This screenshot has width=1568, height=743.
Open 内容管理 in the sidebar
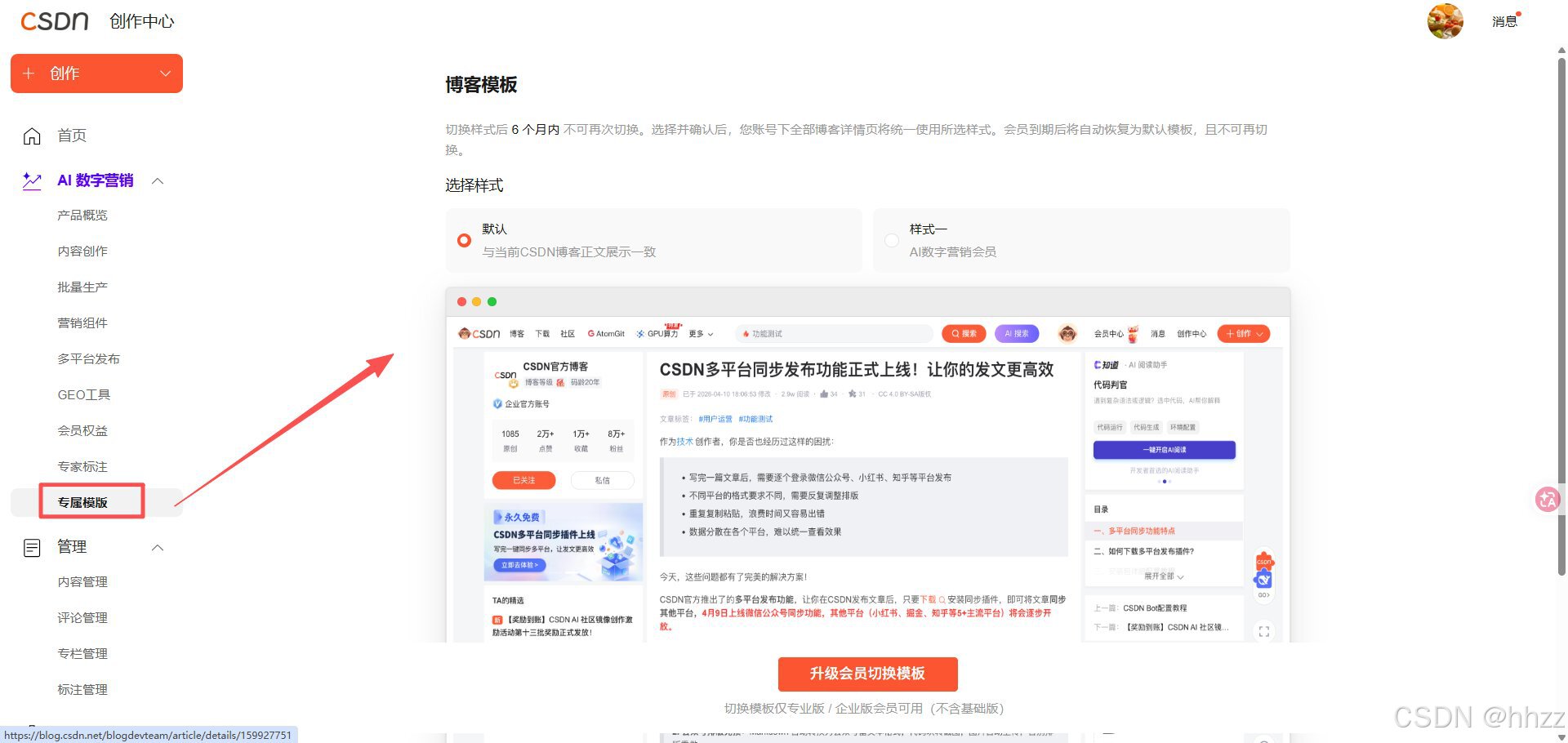click(82, 582)
